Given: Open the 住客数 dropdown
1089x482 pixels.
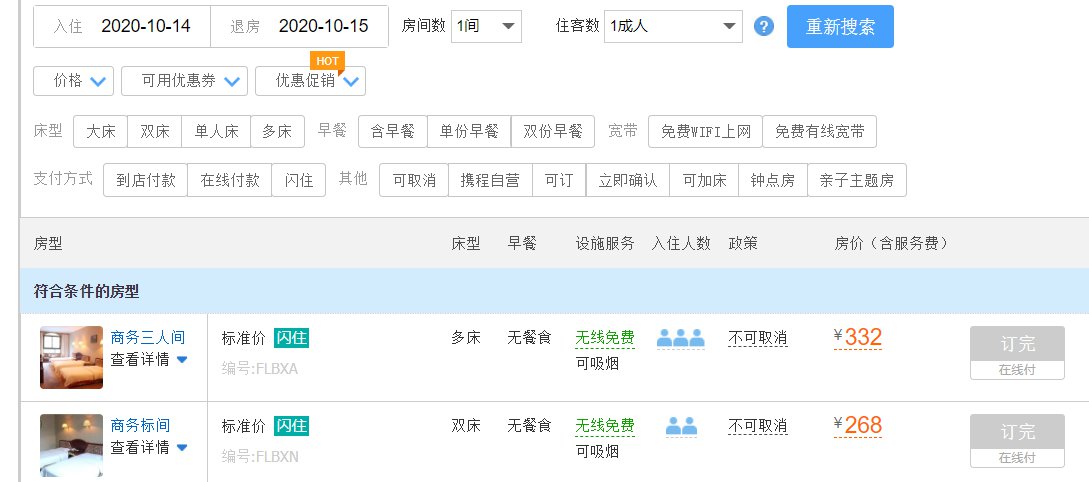Looking at the screenshot, I should click(x=673, y=26).
